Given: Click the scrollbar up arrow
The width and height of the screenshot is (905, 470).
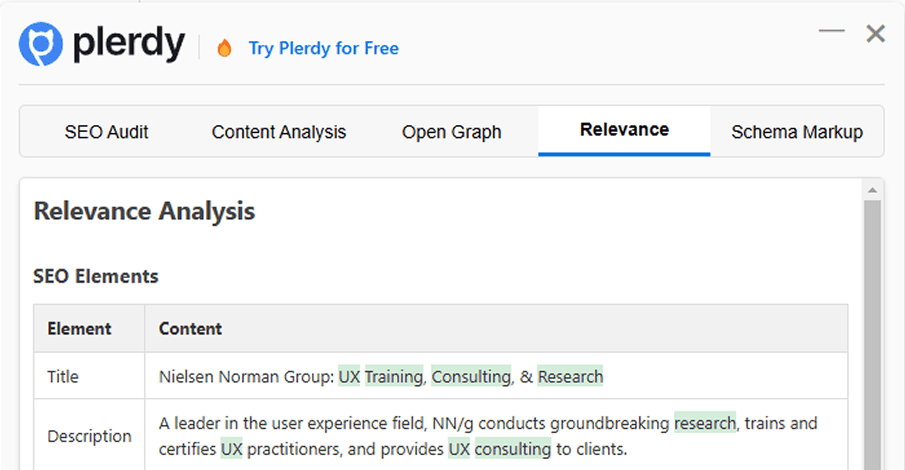Looking at the screenshot, I should [873, 190].
